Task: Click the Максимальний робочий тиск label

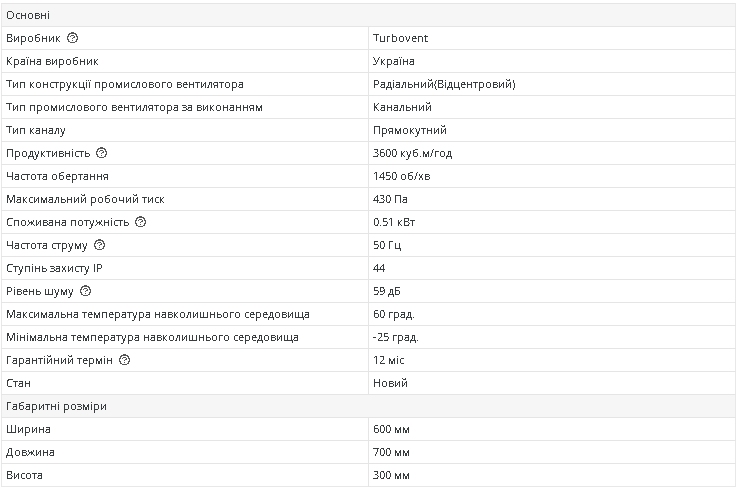Action: point(84,199)
